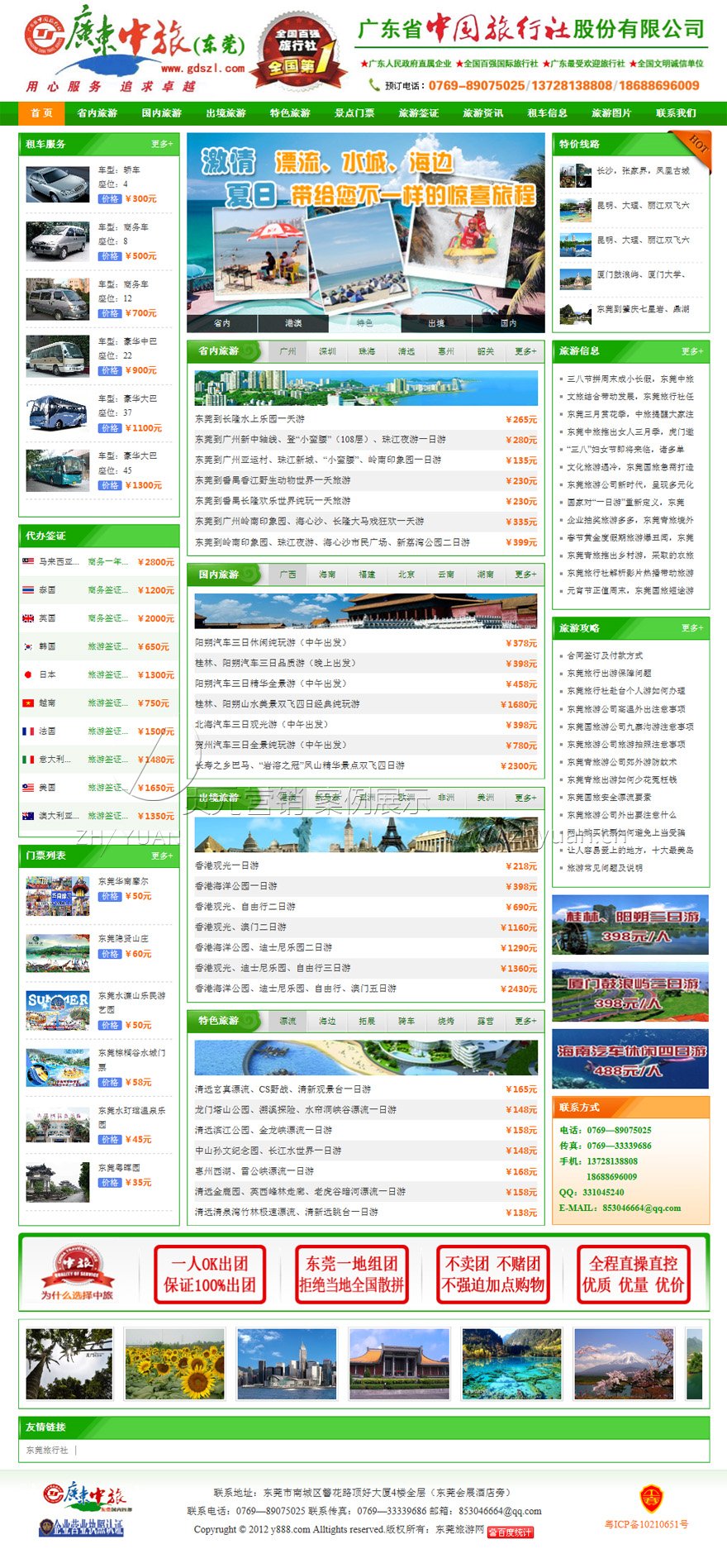The height and width of the screenshot is (1568, 727).
Task: Select the 深圳 tab under 省内旅游
Action: [327, 351]
